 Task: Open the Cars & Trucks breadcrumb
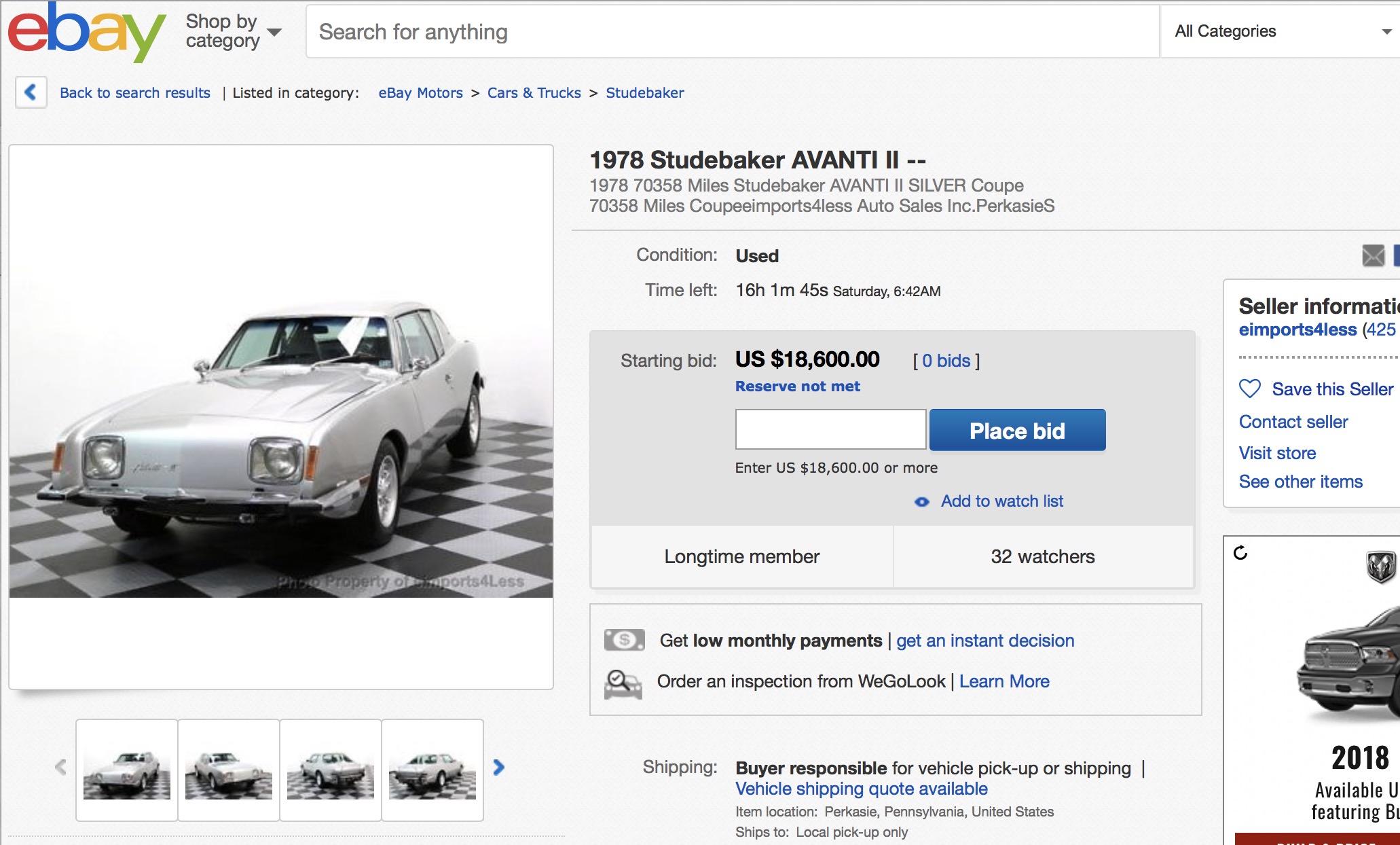[x=534, y=93]
